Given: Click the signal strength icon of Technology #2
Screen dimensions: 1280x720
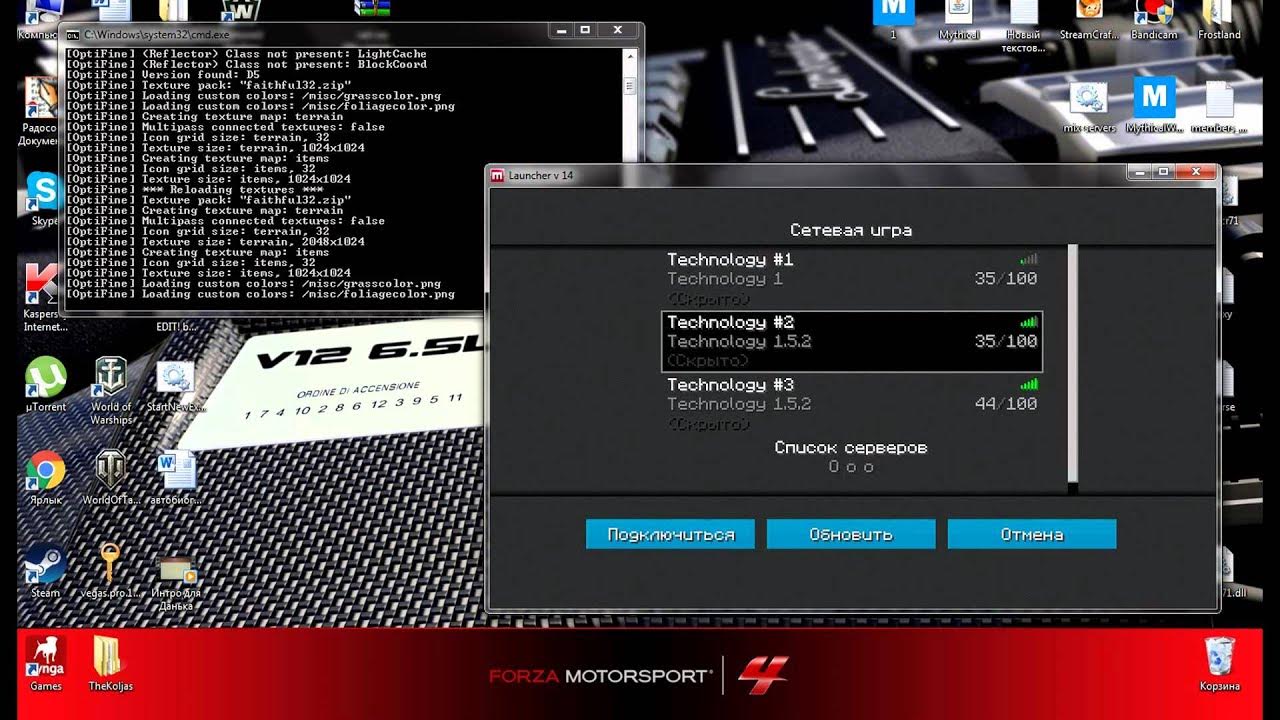Looking at the screenshot, I should tap(1029, 322).
